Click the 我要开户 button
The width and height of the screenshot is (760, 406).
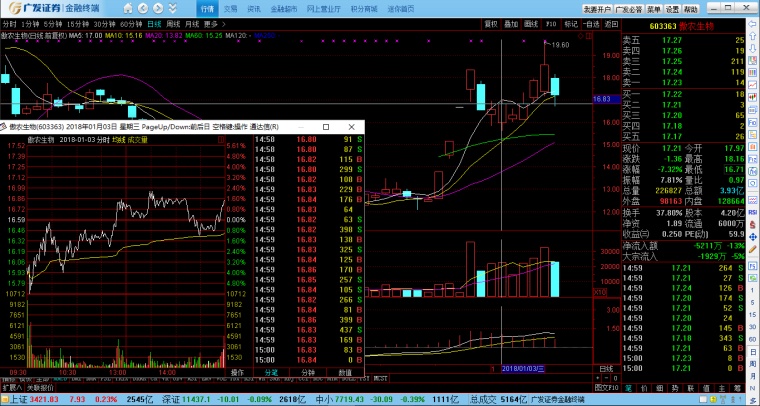(597, 9)
